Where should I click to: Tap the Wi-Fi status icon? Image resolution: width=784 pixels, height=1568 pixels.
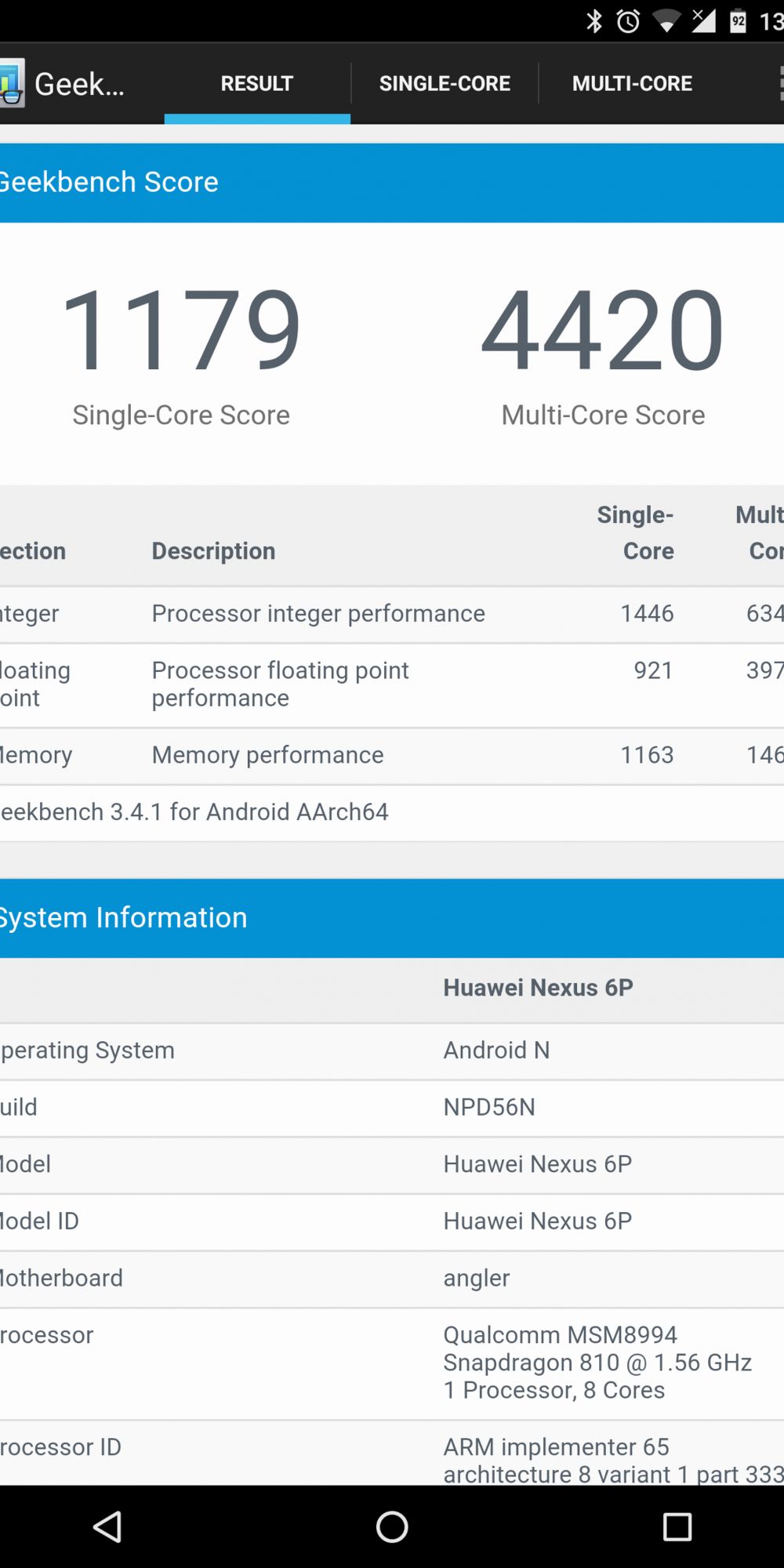(x=666, y=22)
